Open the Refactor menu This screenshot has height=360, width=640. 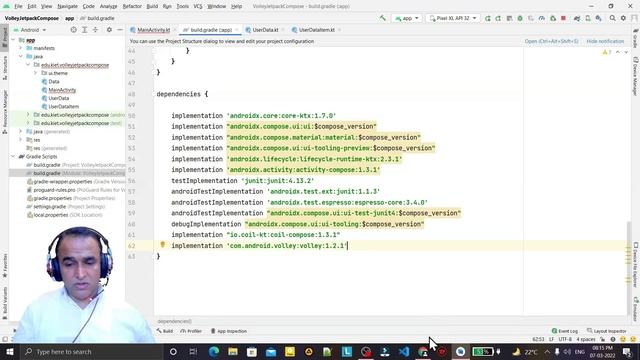[x=132, y=6]
